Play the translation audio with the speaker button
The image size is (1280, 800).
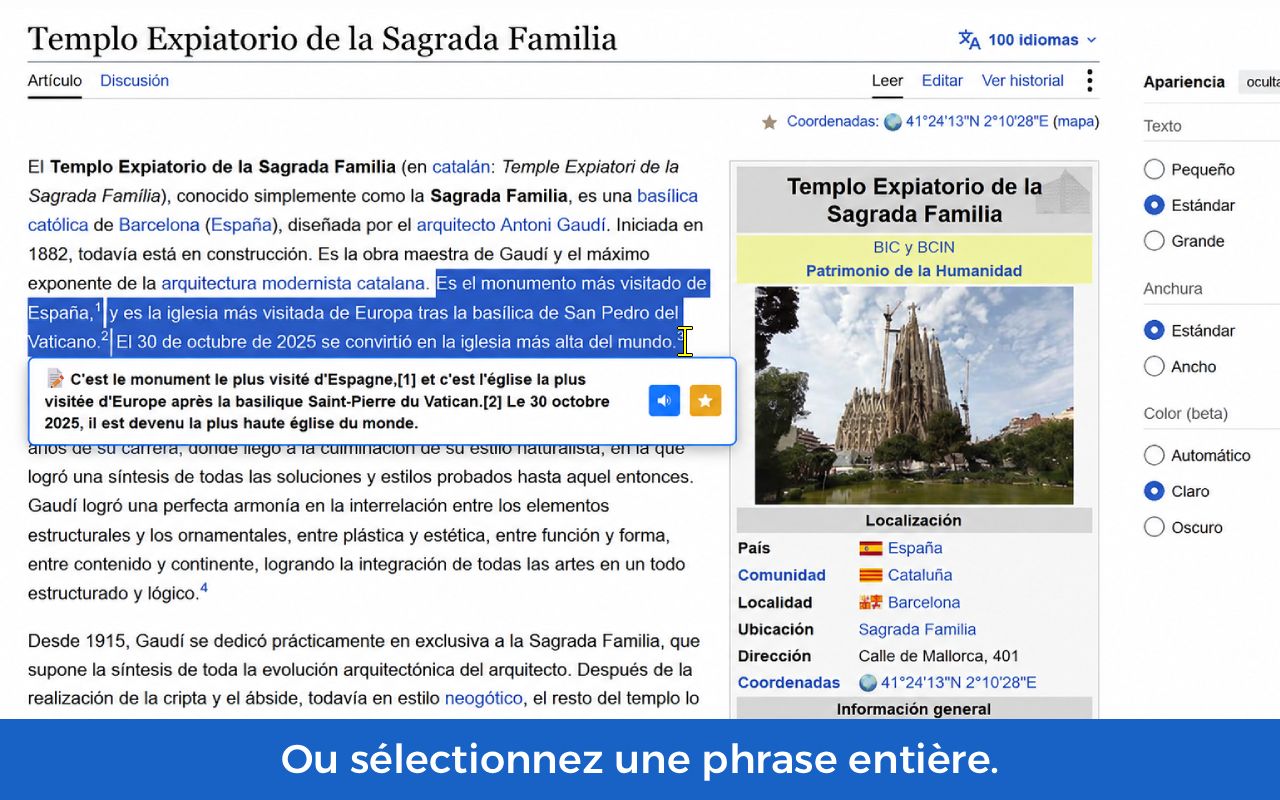(664, 401)
